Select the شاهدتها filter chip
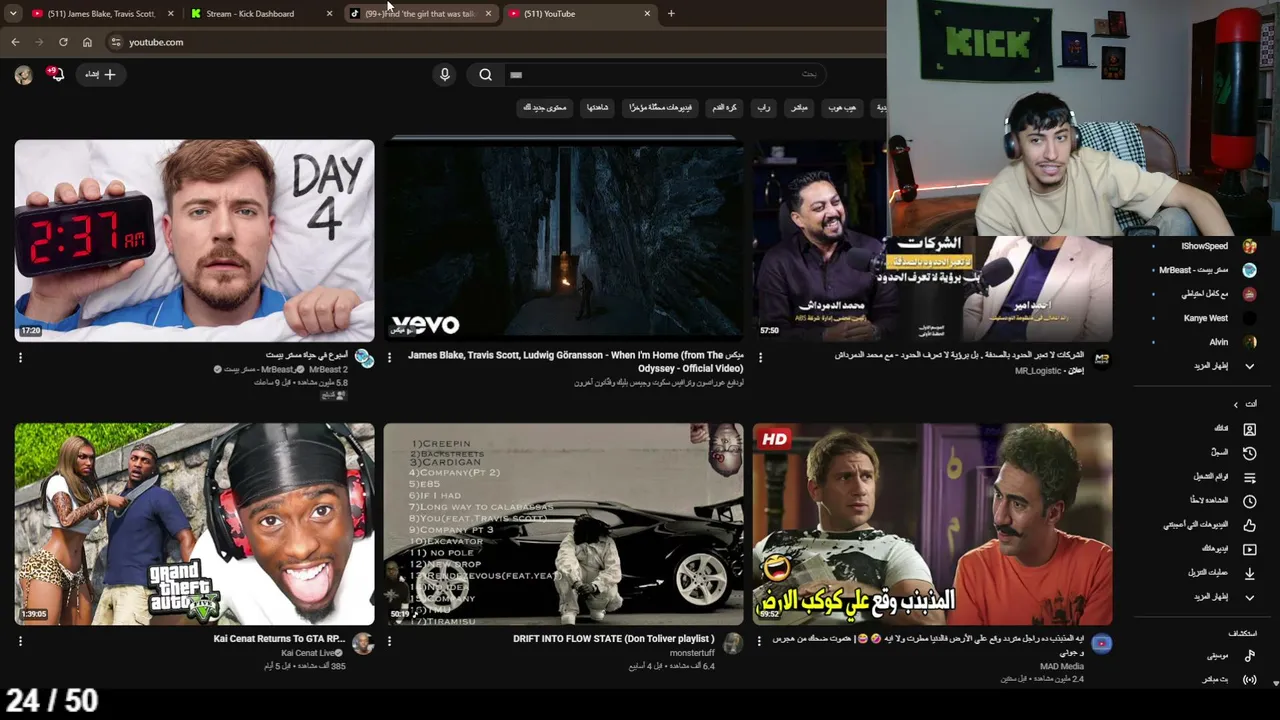 (x=598, y=107)
